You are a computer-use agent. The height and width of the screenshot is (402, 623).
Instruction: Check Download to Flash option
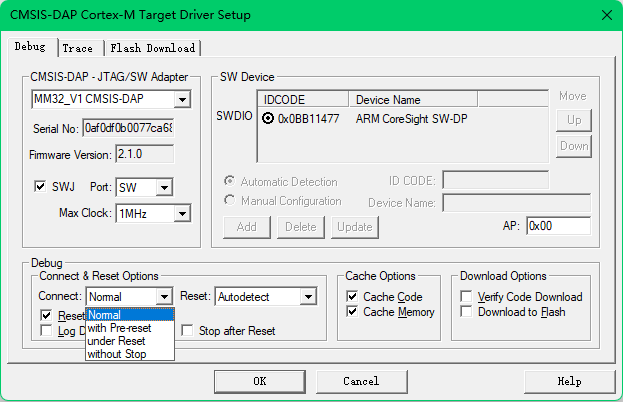(x=467, y=312)
